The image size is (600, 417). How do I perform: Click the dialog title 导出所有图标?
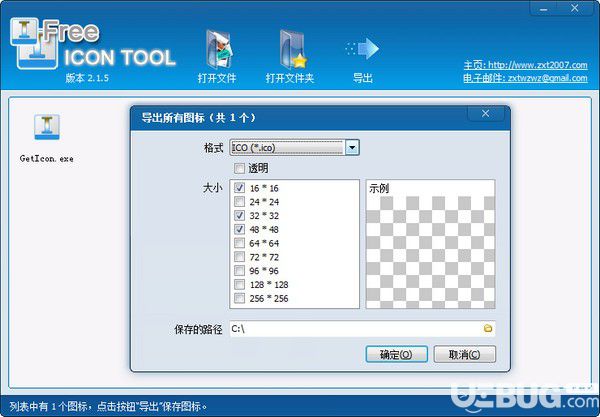[x=173, y=117]
